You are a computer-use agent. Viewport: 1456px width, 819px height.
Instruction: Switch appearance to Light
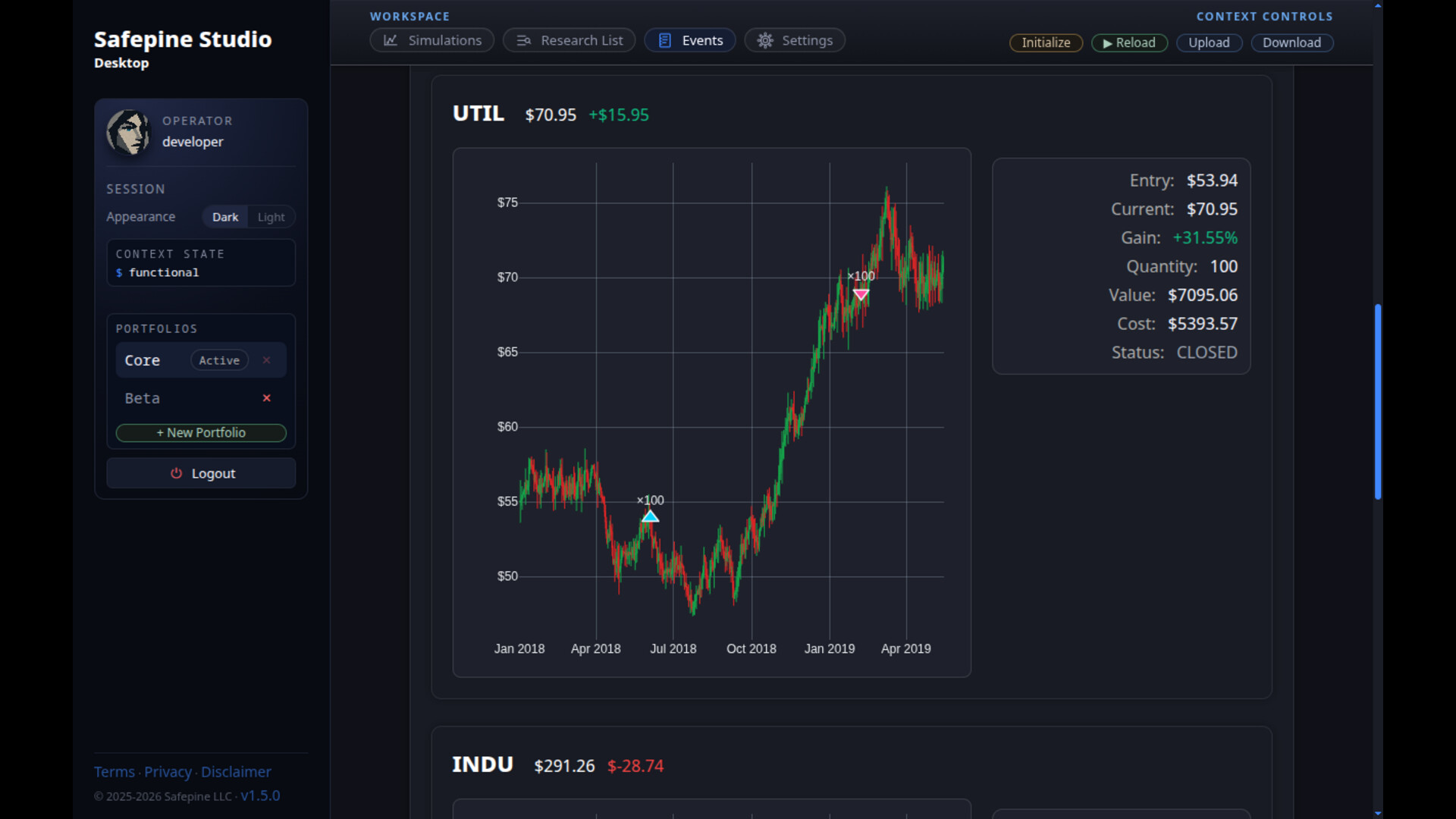click(x=271, y=217)
